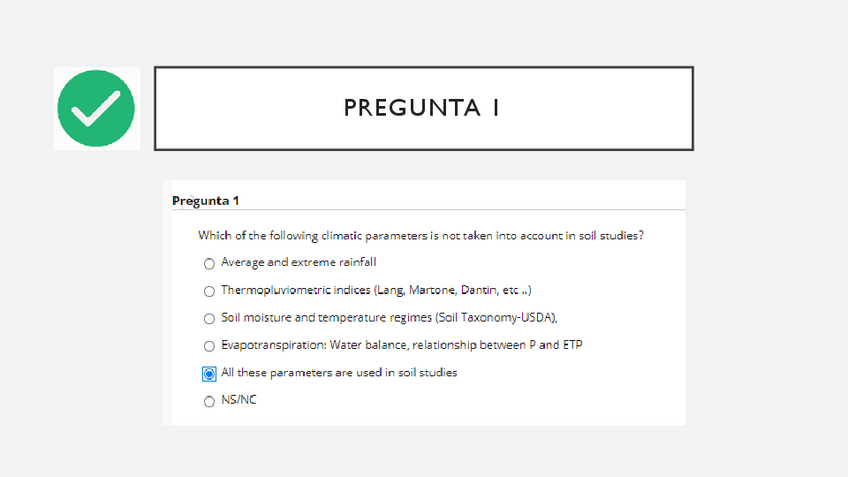Click the bold 'Pregunta 1' heading
The width and height of the screenshot is (848, 477).
(x=205, y=200)
